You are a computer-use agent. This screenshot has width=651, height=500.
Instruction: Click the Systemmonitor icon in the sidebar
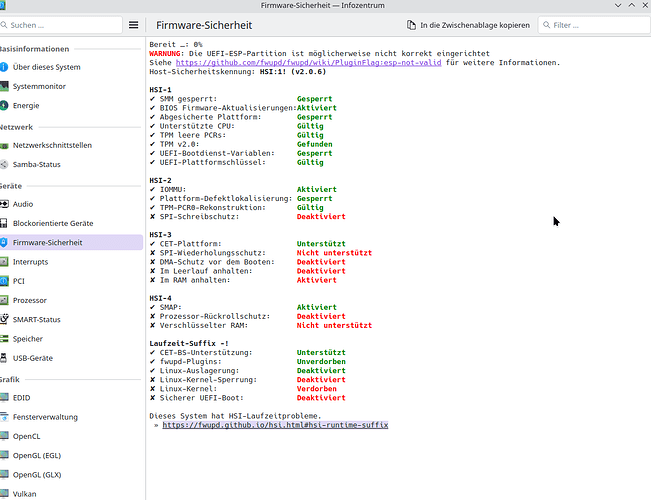[x=4, y=86]
